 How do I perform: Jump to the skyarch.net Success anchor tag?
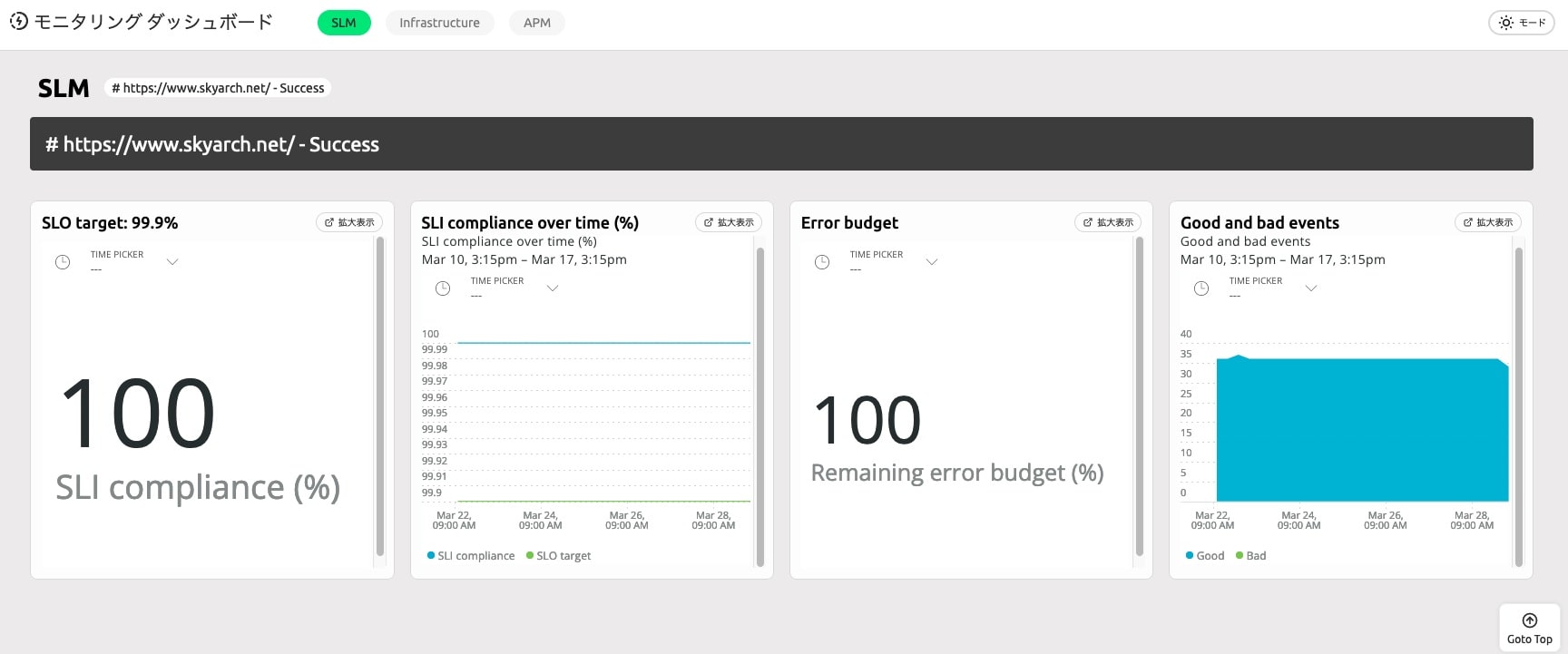[218, 88]
